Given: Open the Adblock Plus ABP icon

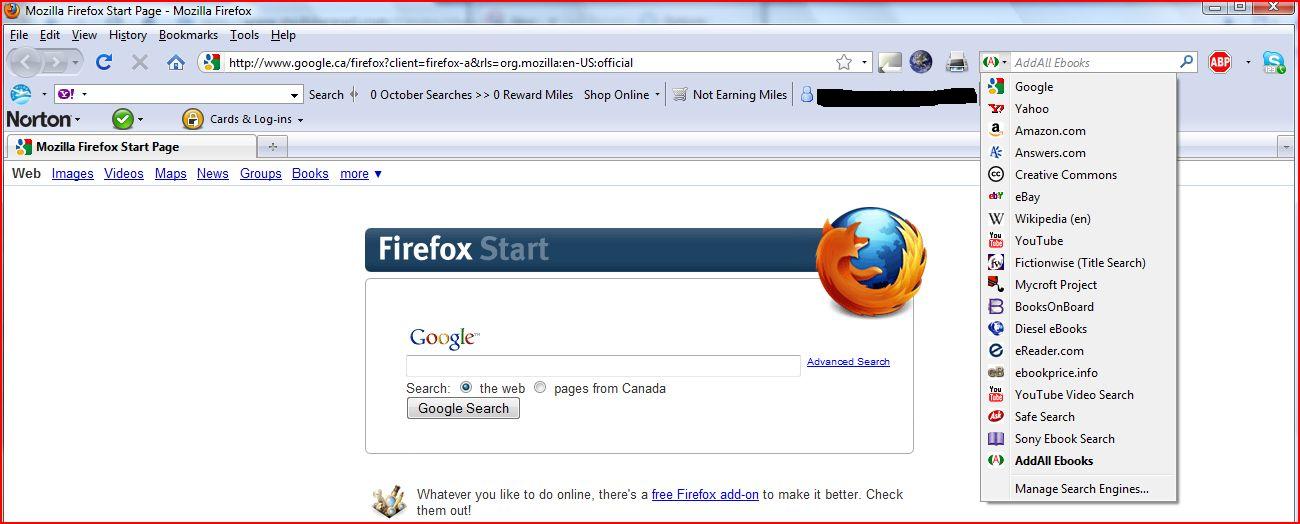Looking at the screenshot, I should (x=1220, y=62).
